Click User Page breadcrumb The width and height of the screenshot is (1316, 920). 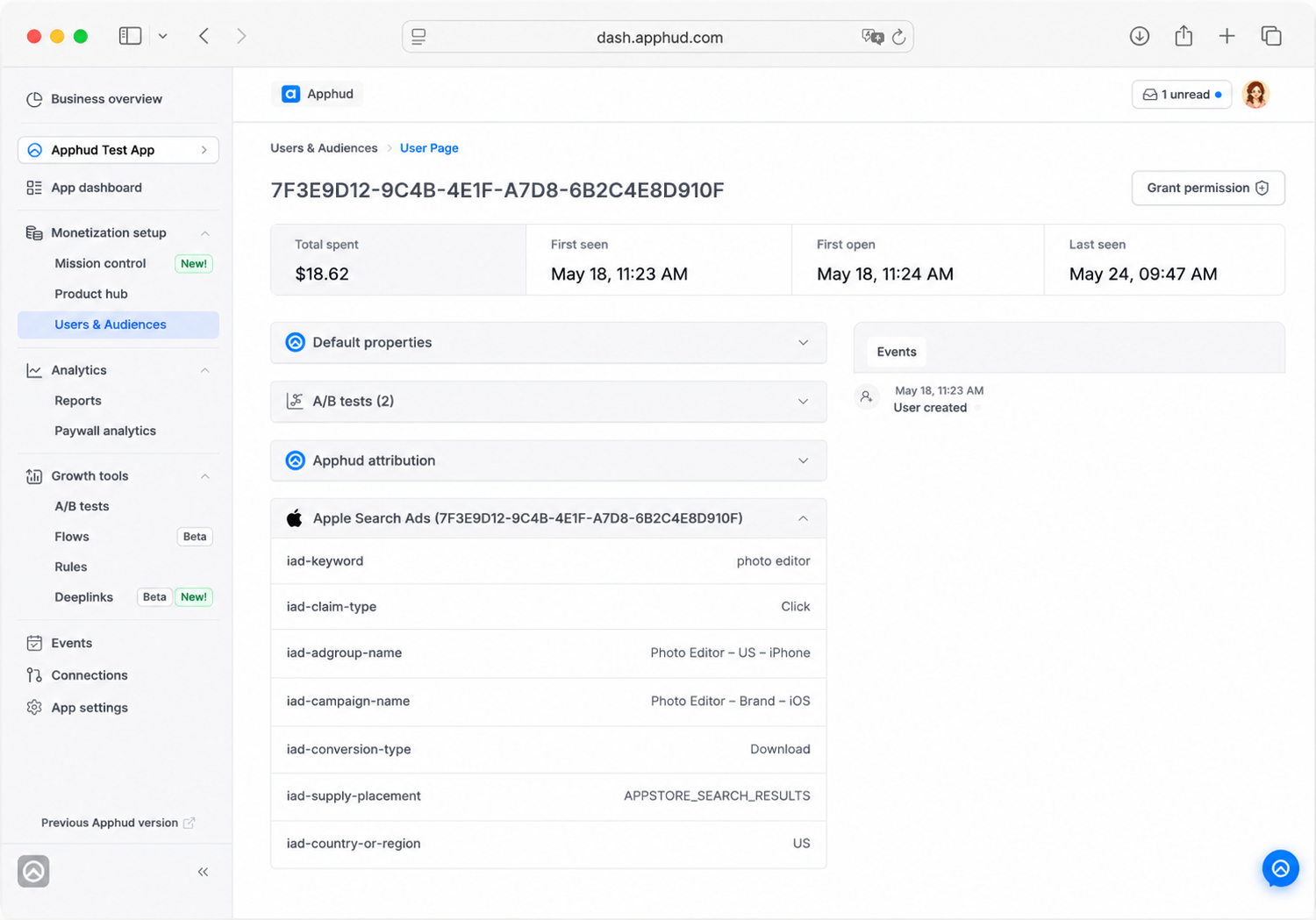click(429, 148)
